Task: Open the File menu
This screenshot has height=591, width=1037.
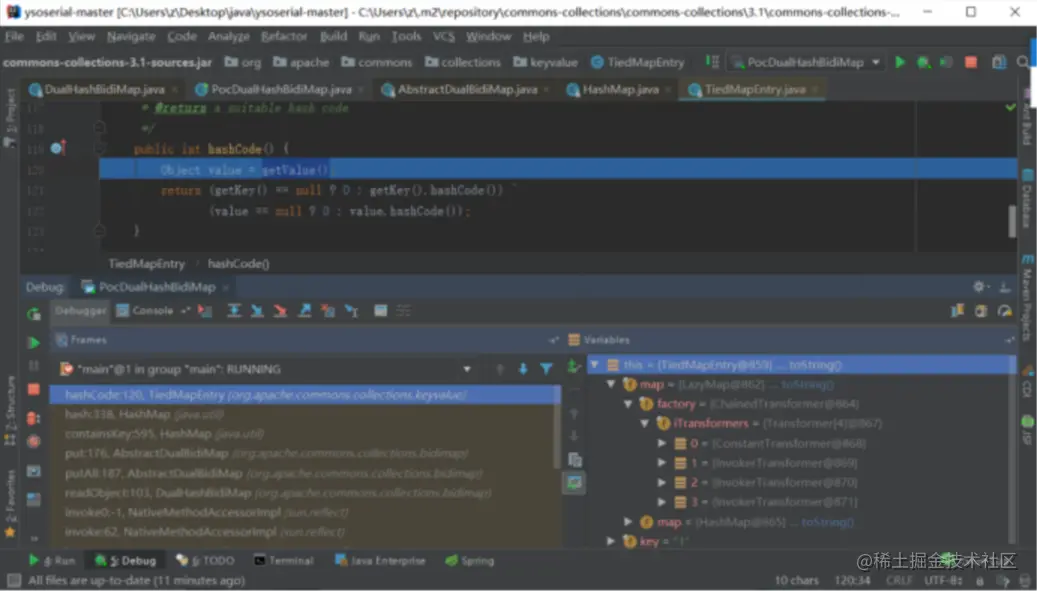Action: pos(14,36)
